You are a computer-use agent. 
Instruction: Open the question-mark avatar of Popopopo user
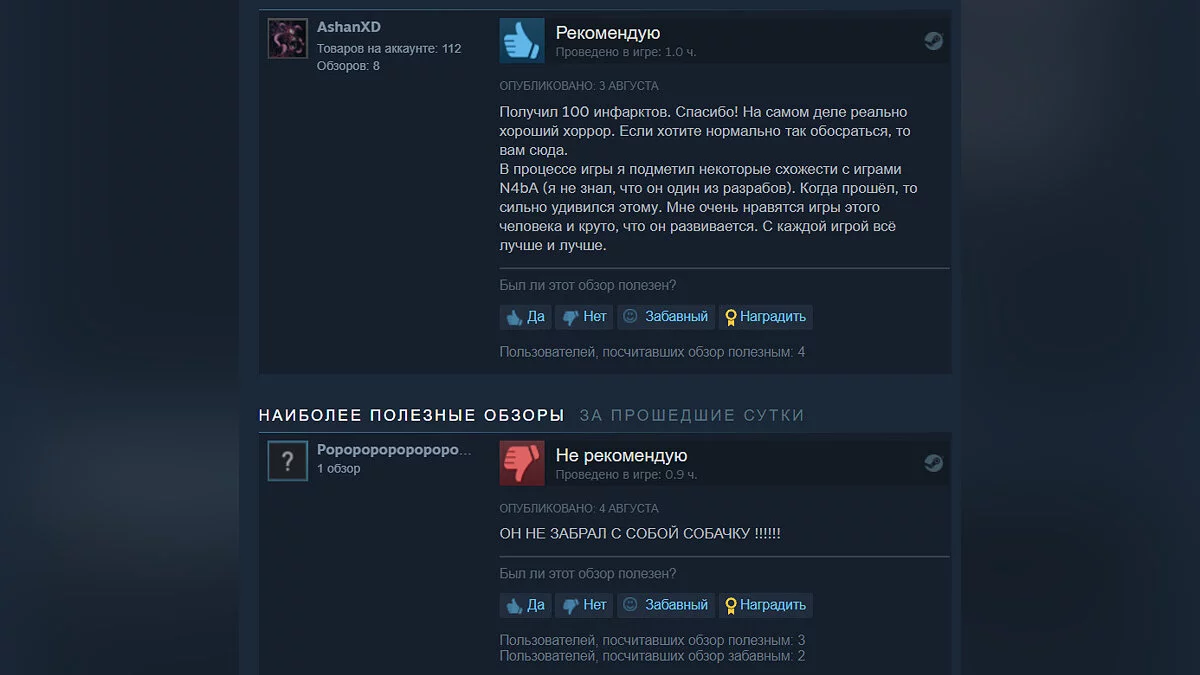pos(287,461)
